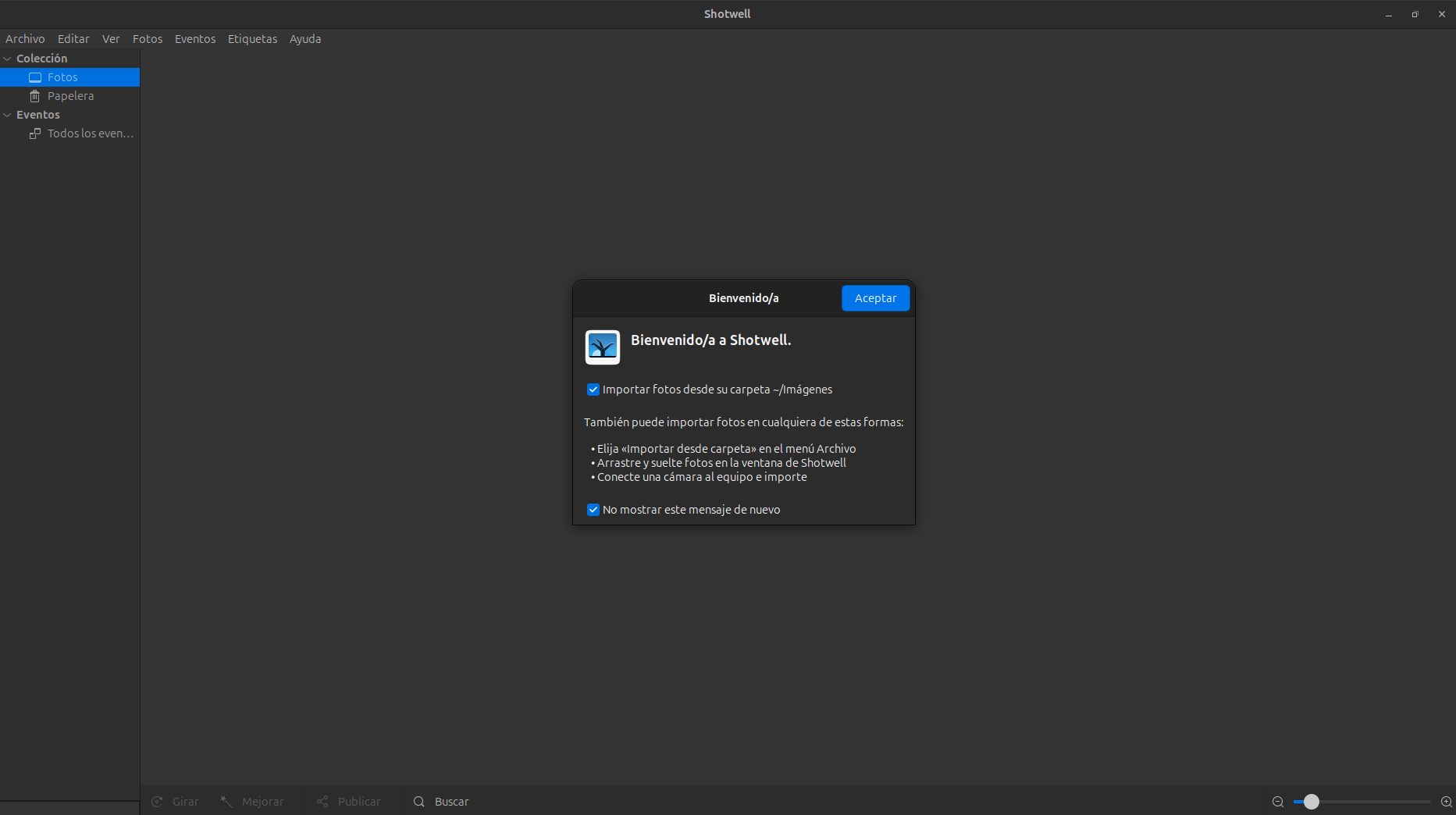Collapse the Eventos sidebar section
1456x815 pixels.
[x=8, y=115]
